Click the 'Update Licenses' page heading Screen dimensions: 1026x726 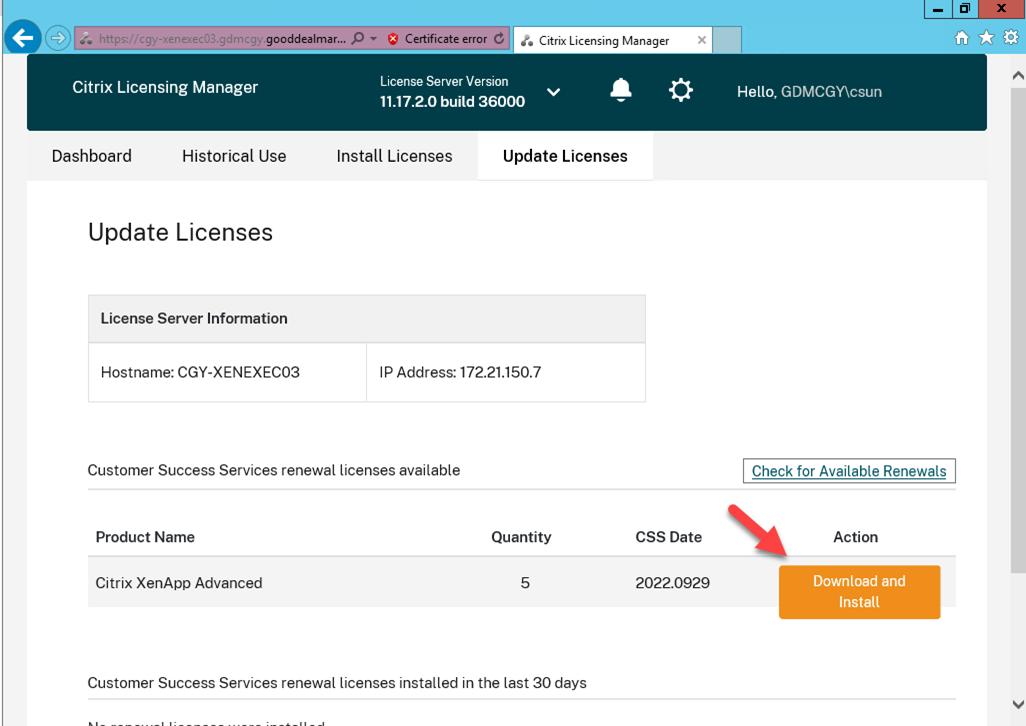point(181,233)
